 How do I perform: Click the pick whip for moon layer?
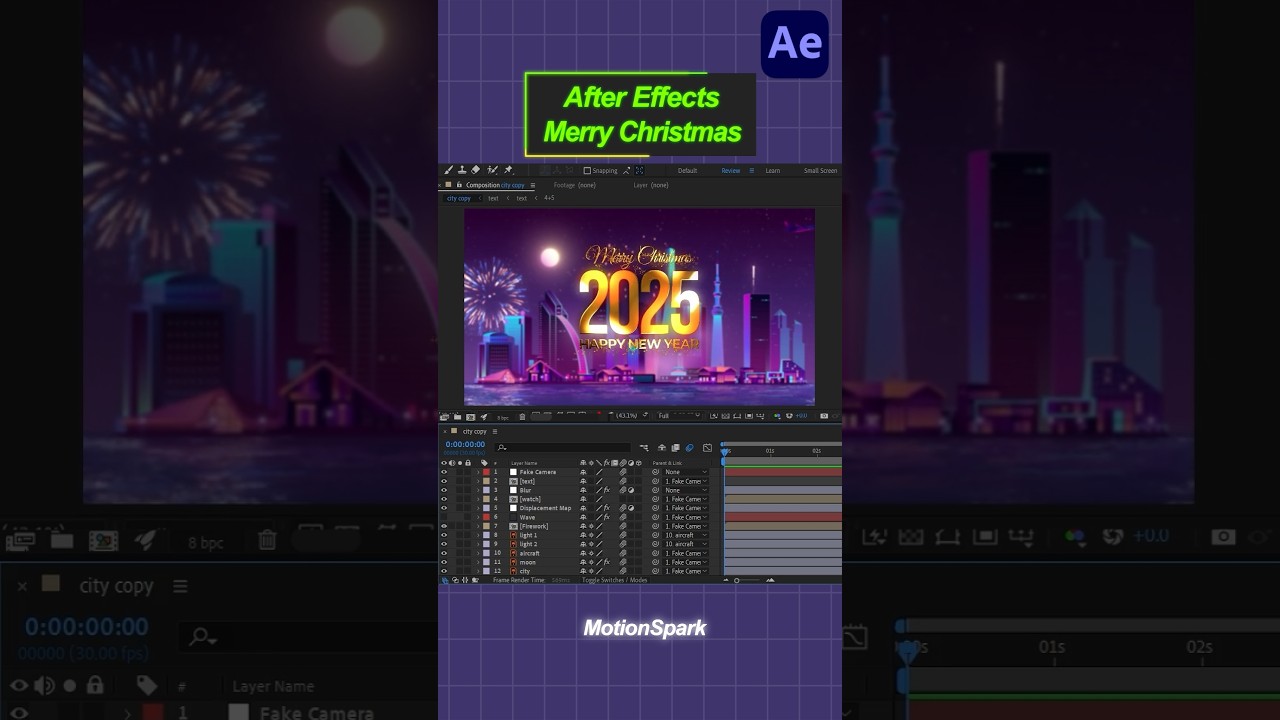pos(655,562)
